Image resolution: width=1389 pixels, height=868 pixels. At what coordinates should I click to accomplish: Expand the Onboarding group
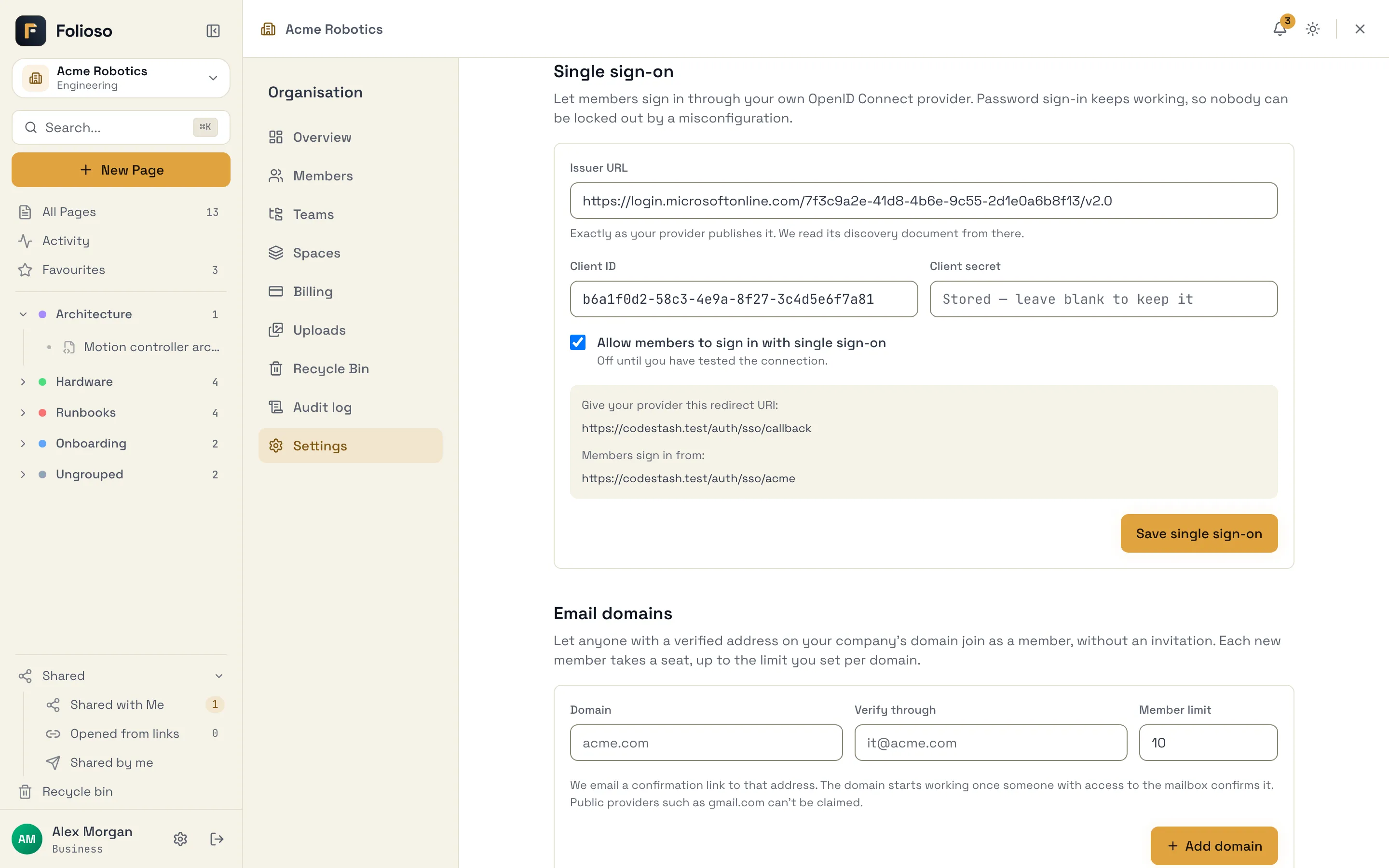[23, 443]
